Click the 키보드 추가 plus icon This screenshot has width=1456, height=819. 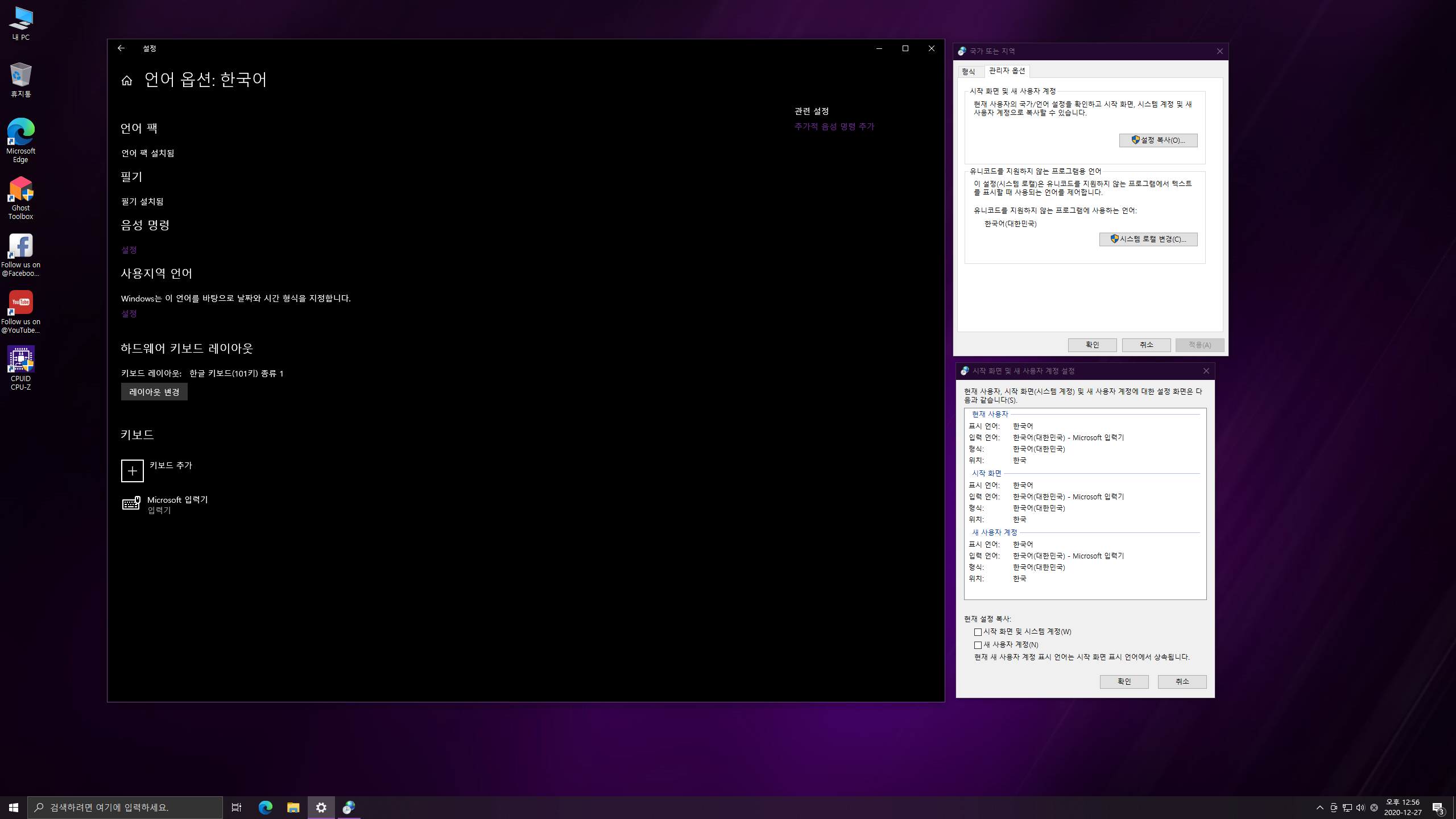click(133, 471)
